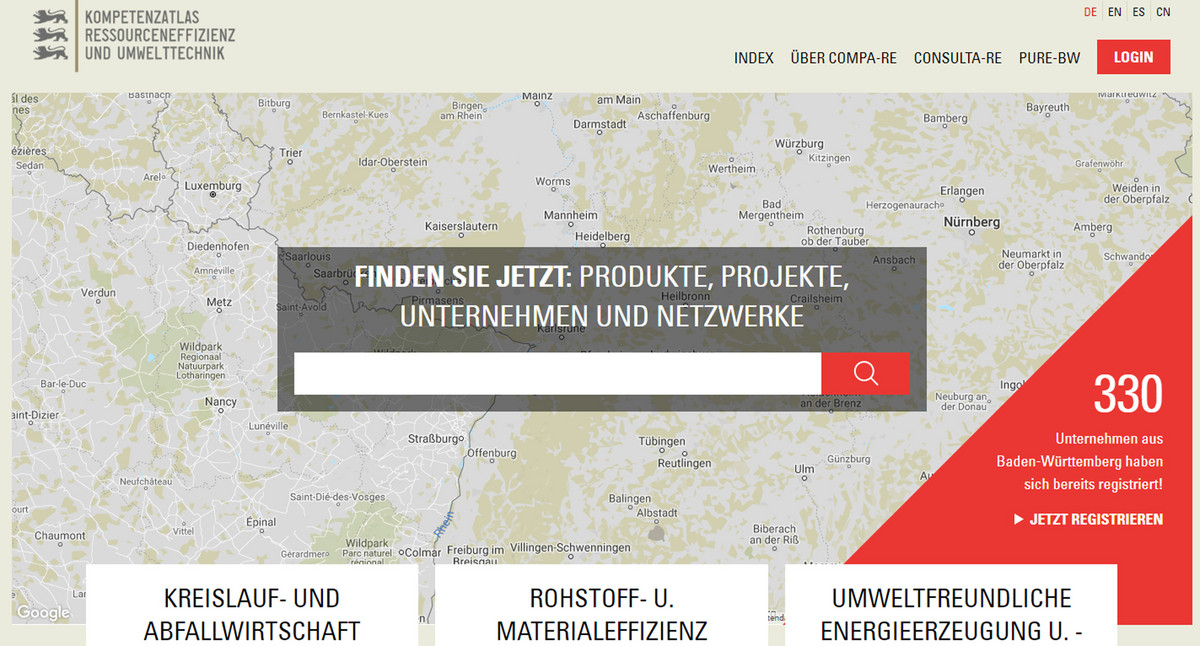Click Offenburg label on the map

coord(492,453)
